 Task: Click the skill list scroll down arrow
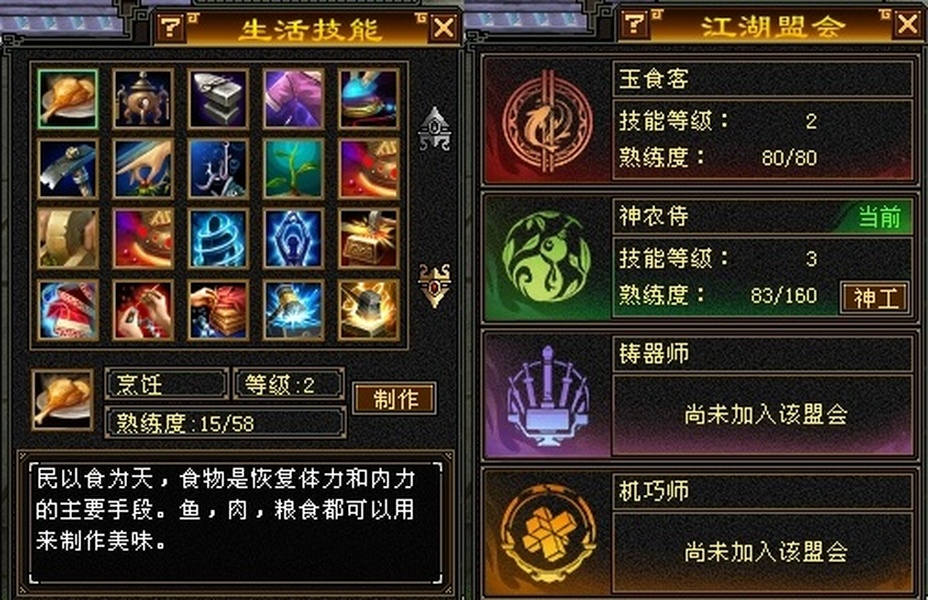tap(435, 285)
